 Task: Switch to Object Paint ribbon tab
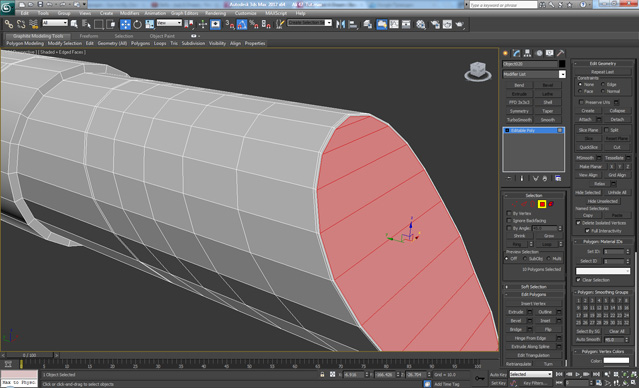point(162,36)
